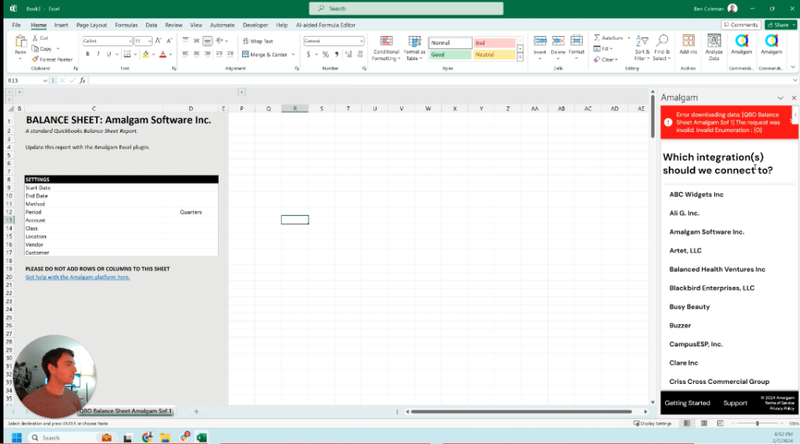Click Support in the Amalgam pane
Screen dimensions: 800x444
click(735, 403)
